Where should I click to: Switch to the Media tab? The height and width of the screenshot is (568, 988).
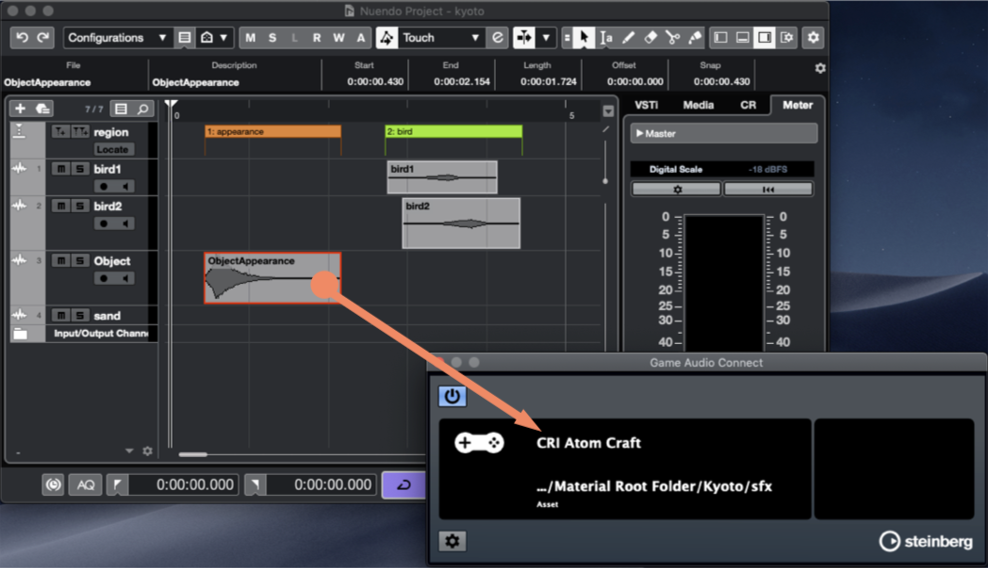click(698, 105)
